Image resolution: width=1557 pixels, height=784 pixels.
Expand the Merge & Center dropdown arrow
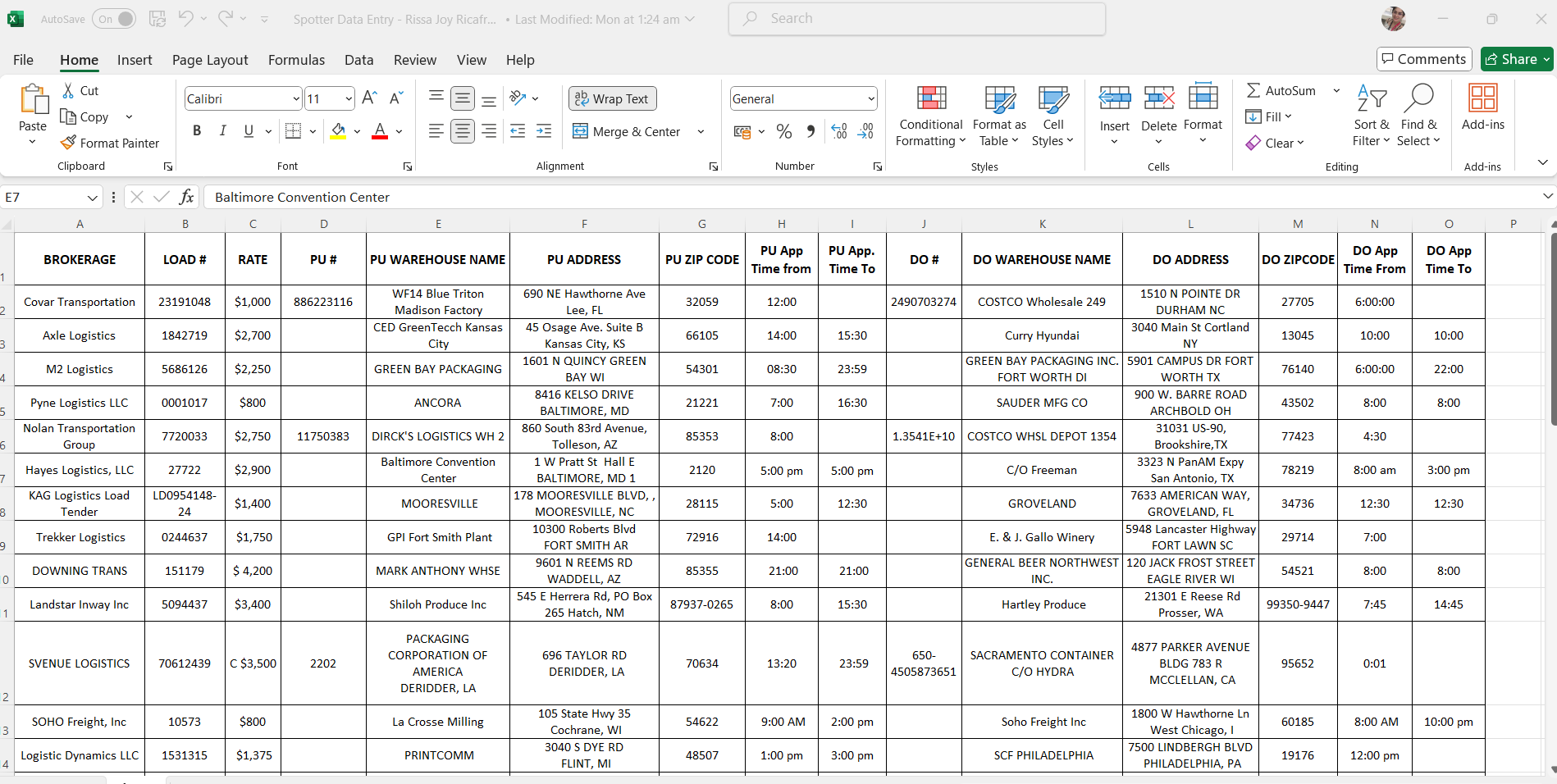point(701,131)
